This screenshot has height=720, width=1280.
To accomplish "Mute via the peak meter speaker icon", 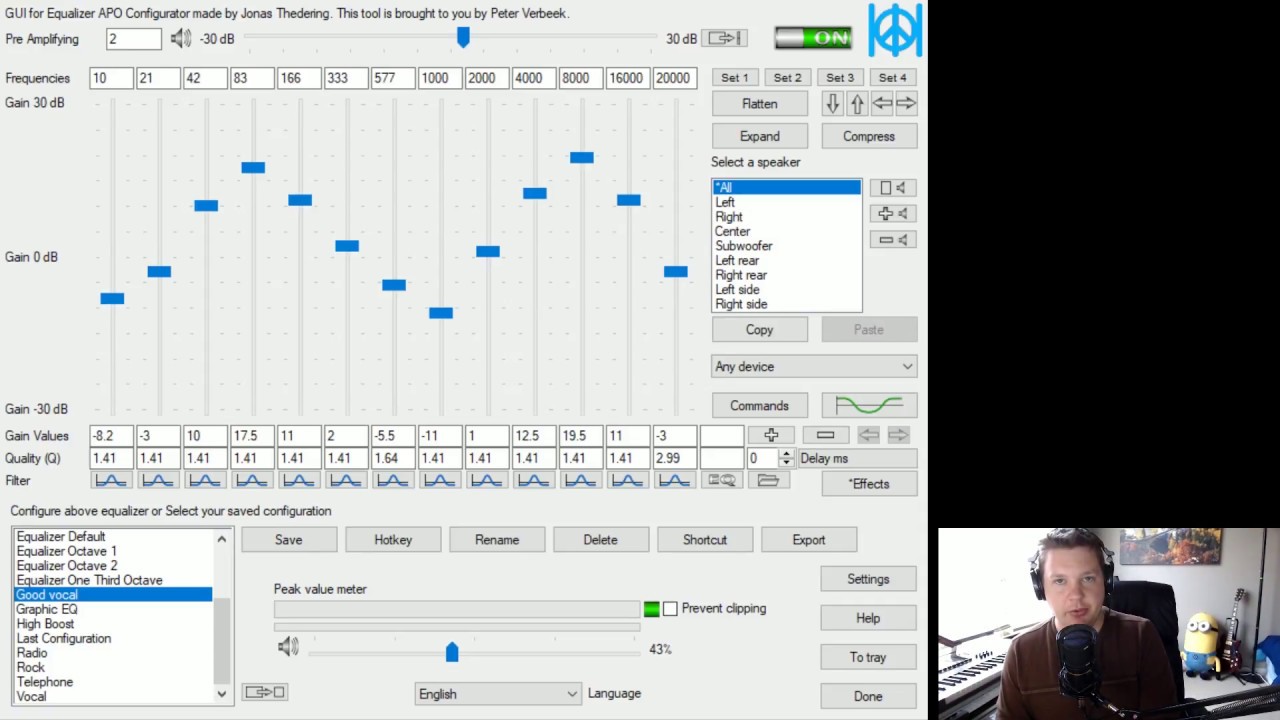I will [288, 648].
